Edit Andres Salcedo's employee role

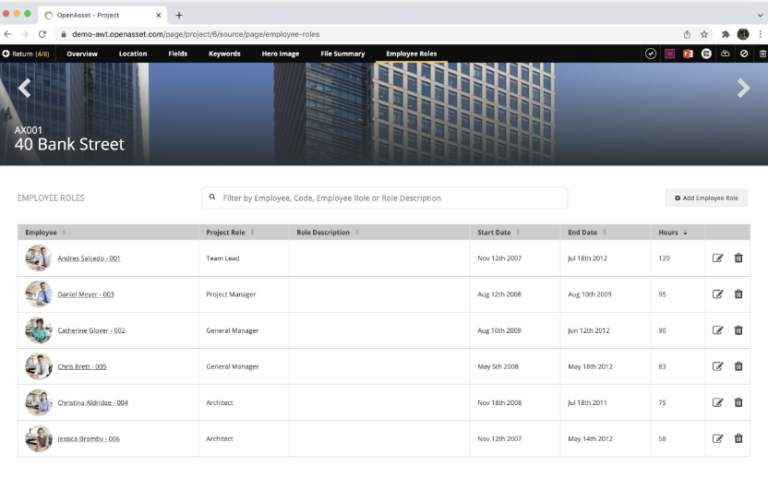coord(717,258)
